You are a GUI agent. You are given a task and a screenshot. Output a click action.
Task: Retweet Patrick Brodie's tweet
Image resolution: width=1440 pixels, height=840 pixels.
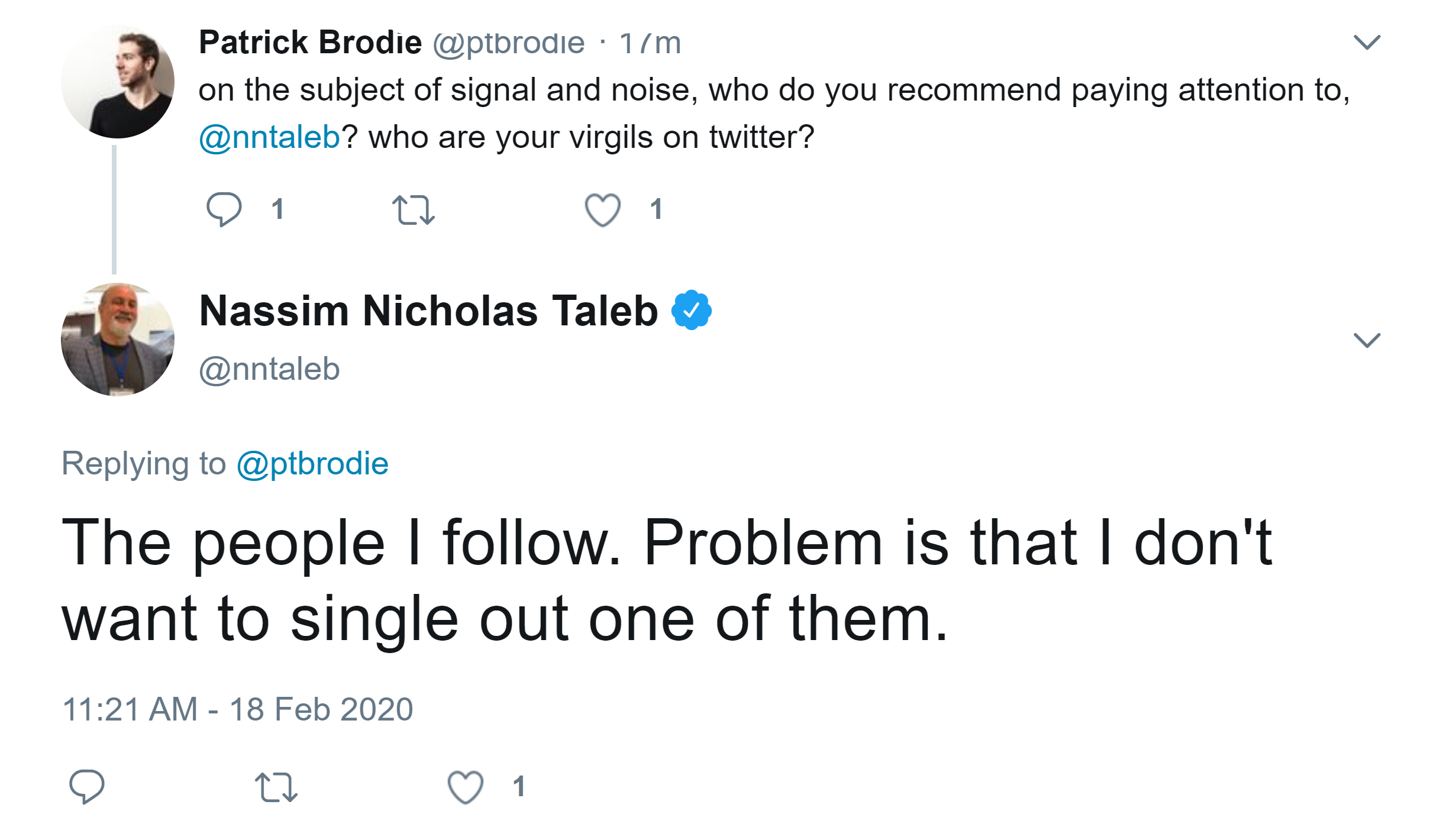pyautogui.click(x=414, y=210)
